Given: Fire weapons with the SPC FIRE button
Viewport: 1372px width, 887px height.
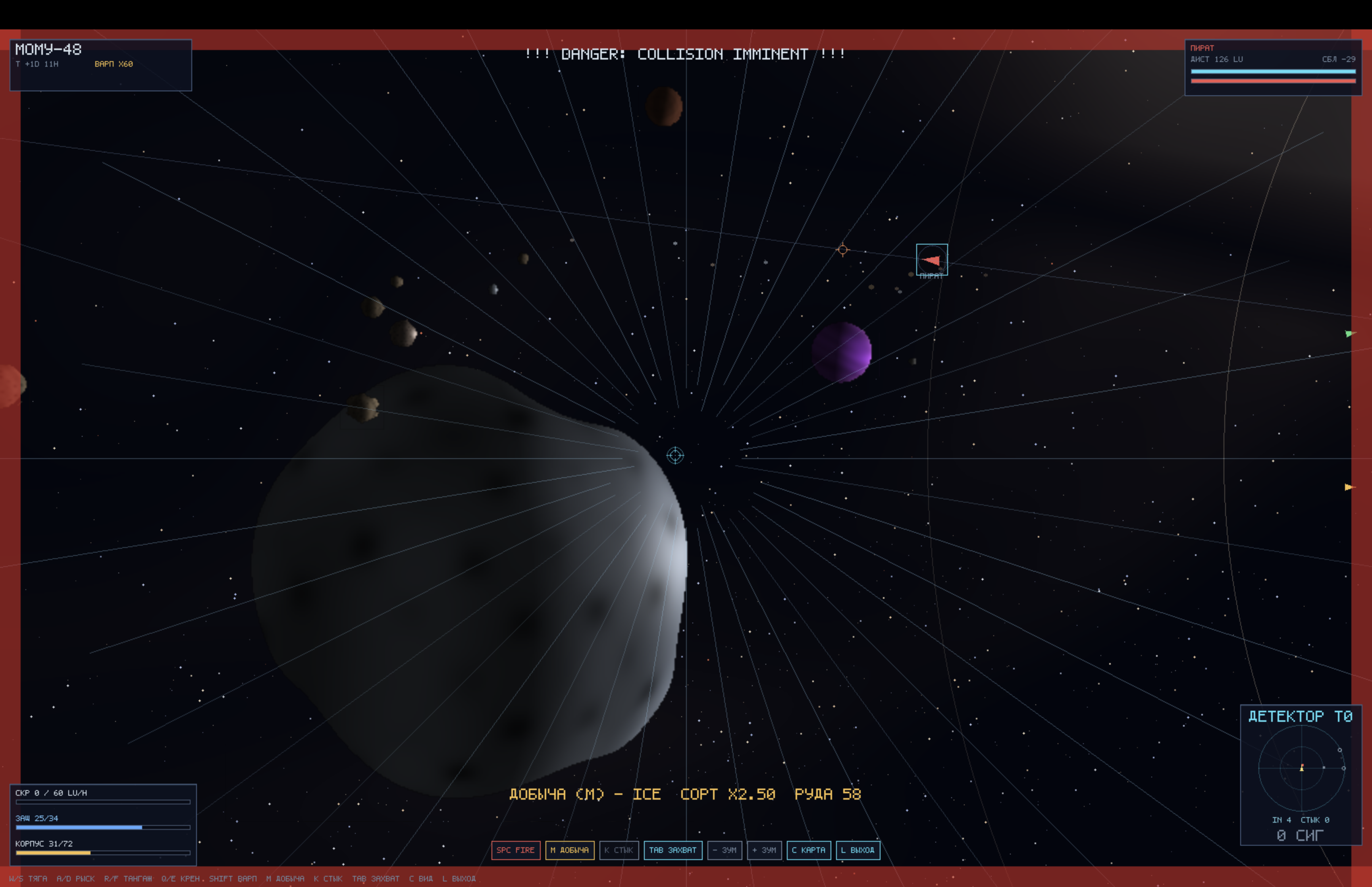Looking at the screenshot, I should coord(515,850).
